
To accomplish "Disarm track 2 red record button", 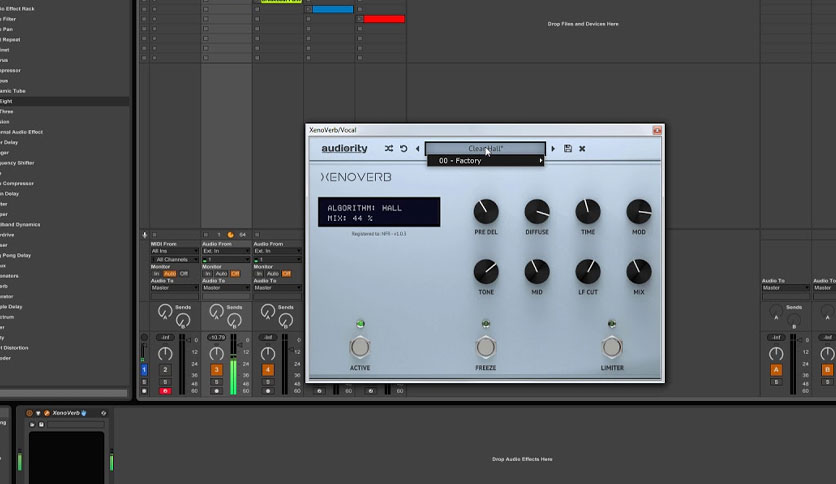I will coord(165,391).
